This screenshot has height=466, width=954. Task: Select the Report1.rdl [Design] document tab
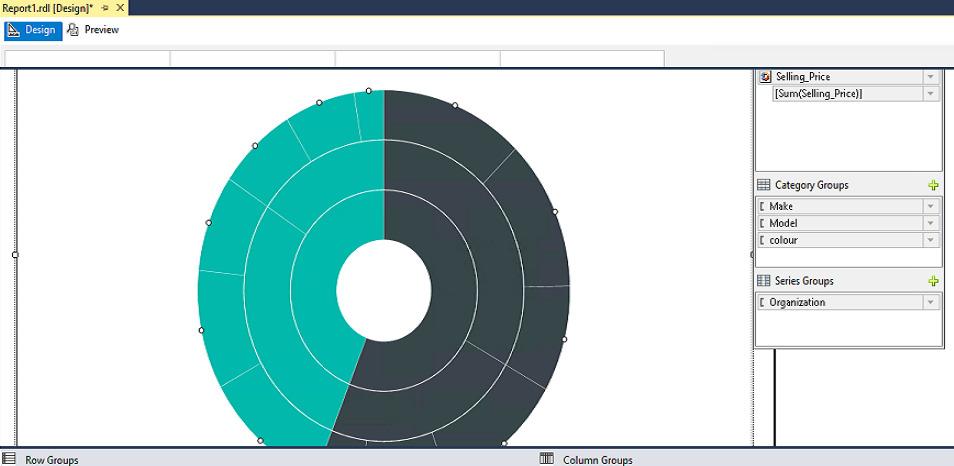click(47, 8)
